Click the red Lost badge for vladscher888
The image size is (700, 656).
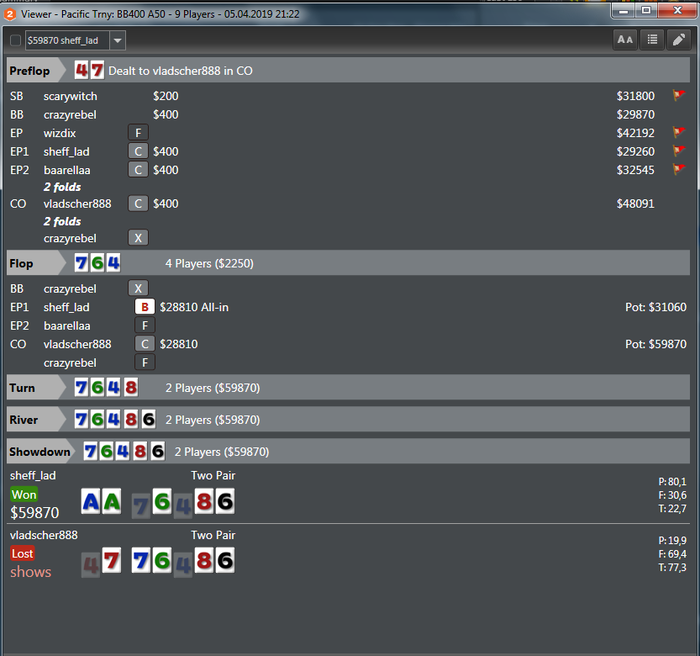point(22,554)
